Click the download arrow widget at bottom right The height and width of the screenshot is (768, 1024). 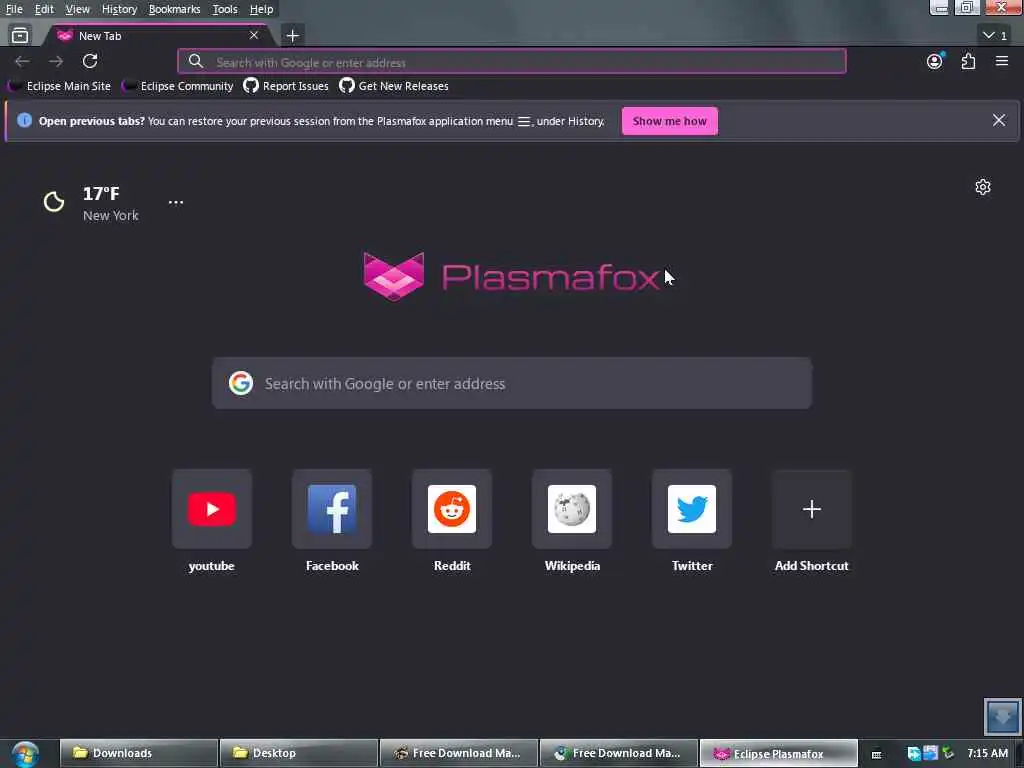[1002, 716]
